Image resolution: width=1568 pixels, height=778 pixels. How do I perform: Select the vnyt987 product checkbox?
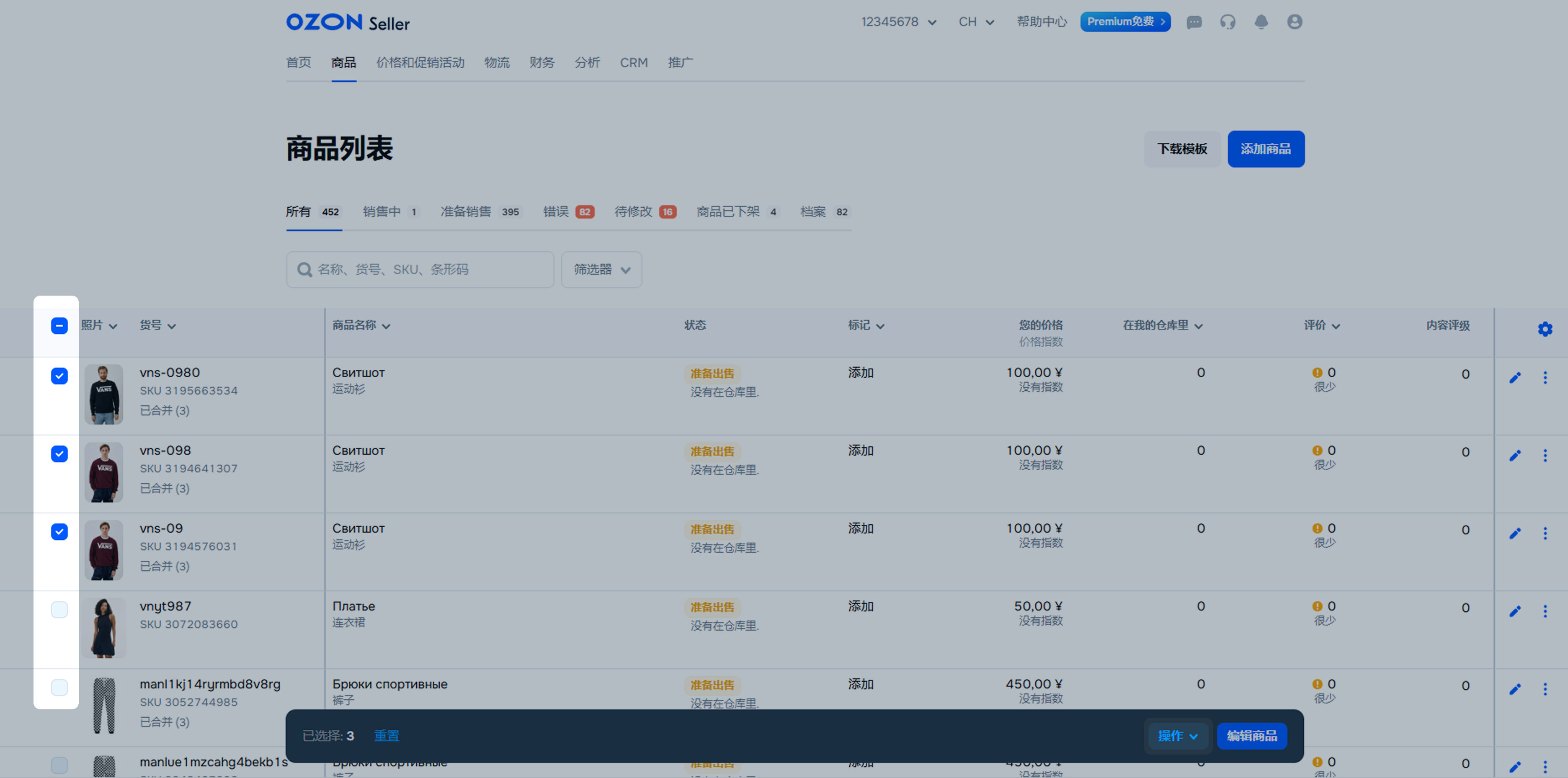pos(59,609)
